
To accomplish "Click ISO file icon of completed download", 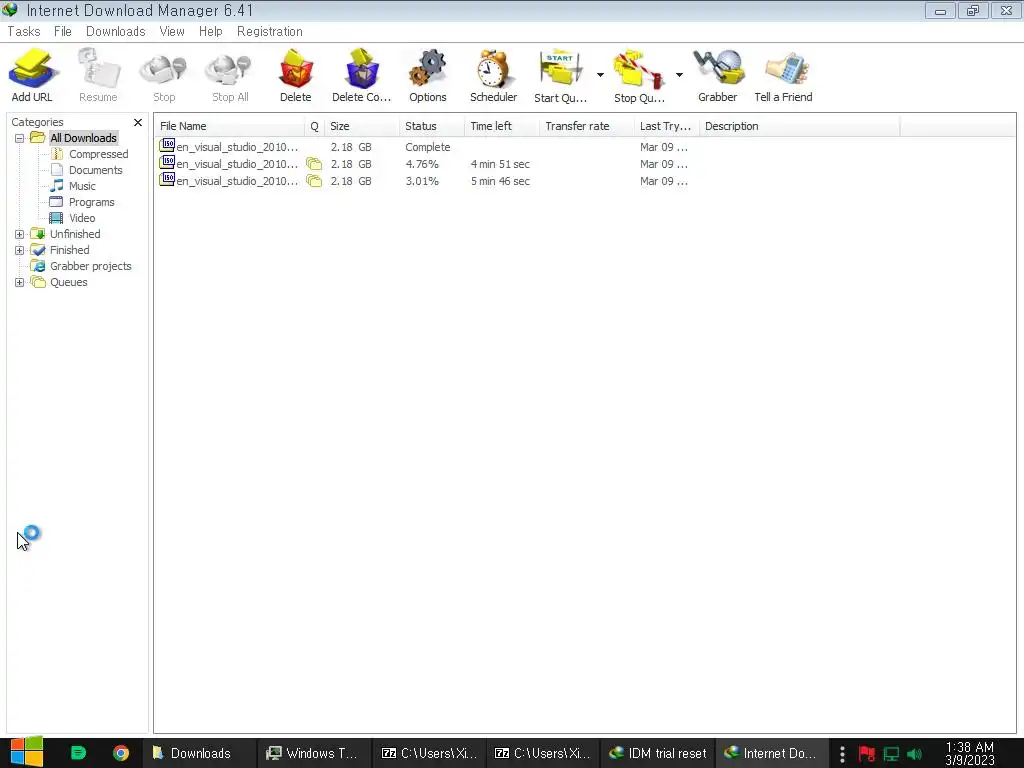I will click(x=167, y=146).
